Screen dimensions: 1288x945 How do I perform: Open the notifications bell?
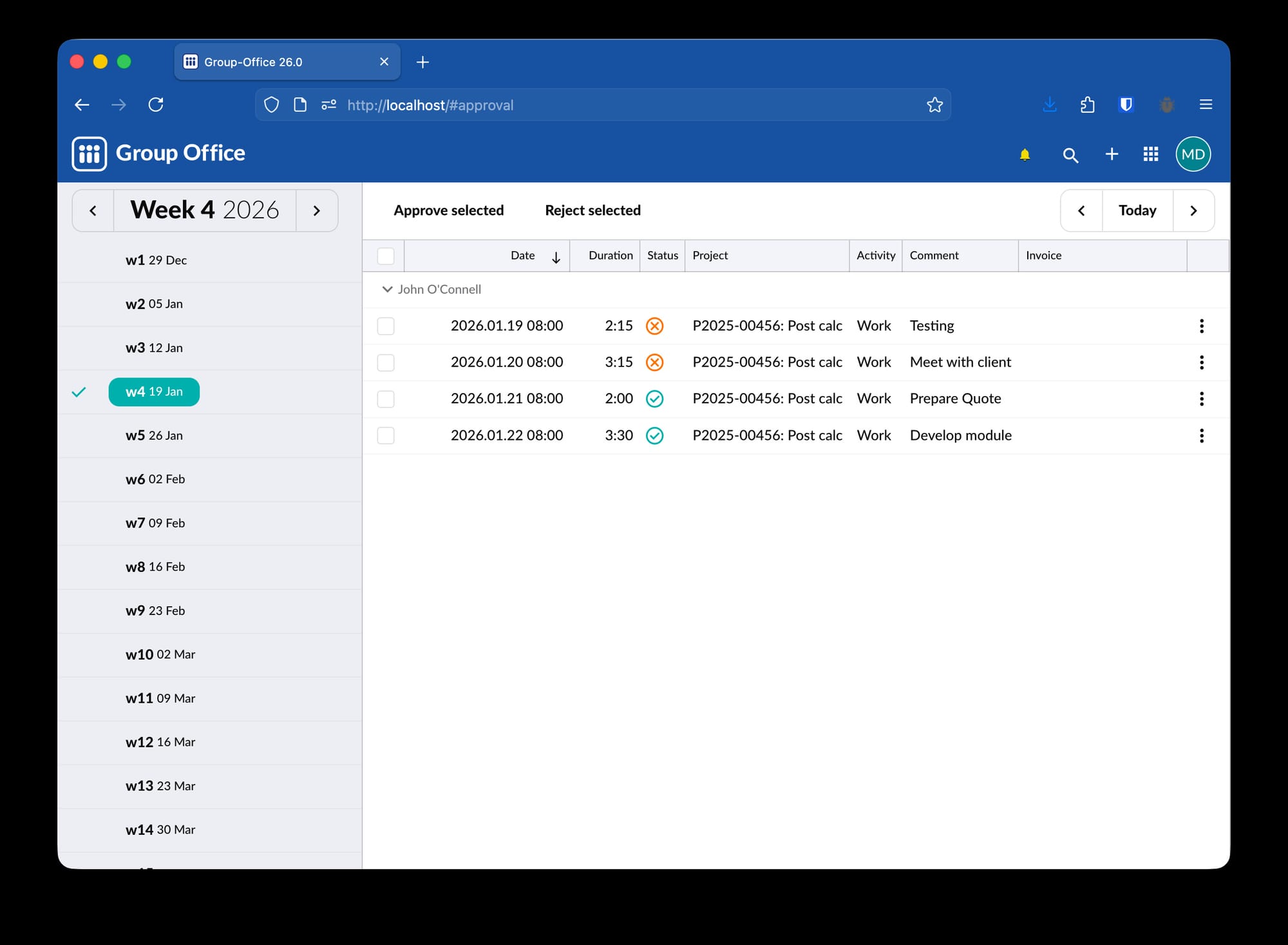coord(1025,155)
